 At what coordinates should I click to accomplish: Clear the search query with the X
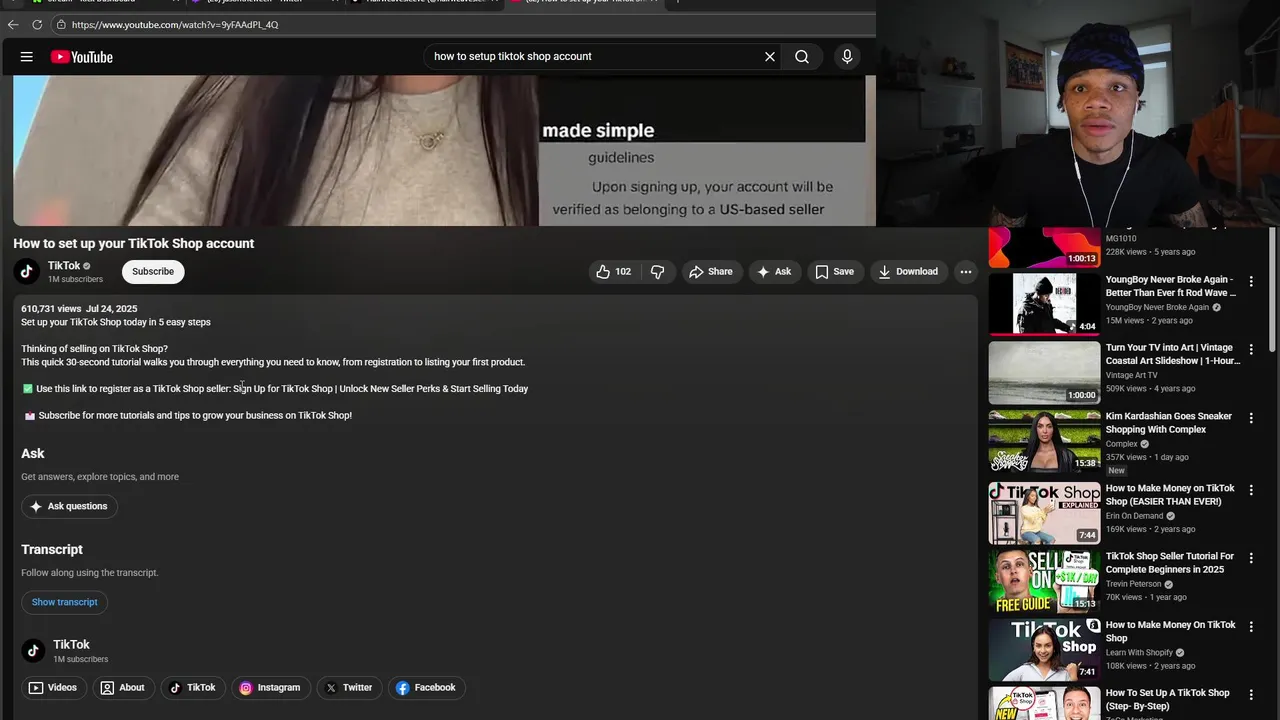pyautogui.click(x=770, y=57)
